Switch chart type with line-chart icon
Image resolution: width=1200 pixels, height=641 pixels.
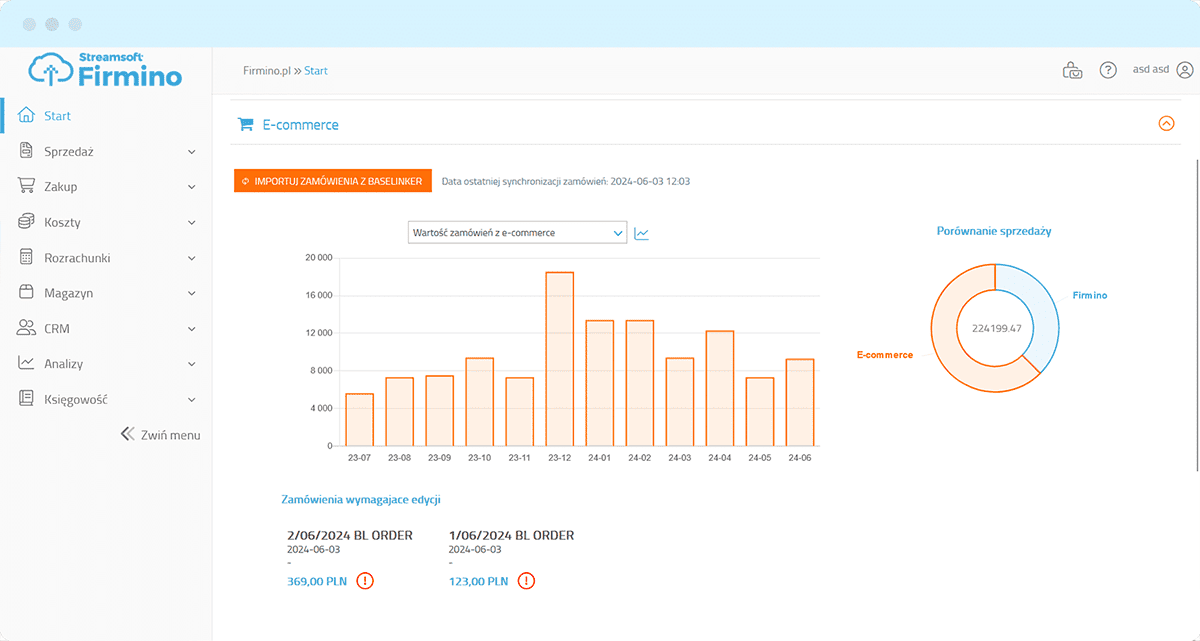[x=642, y=233]
